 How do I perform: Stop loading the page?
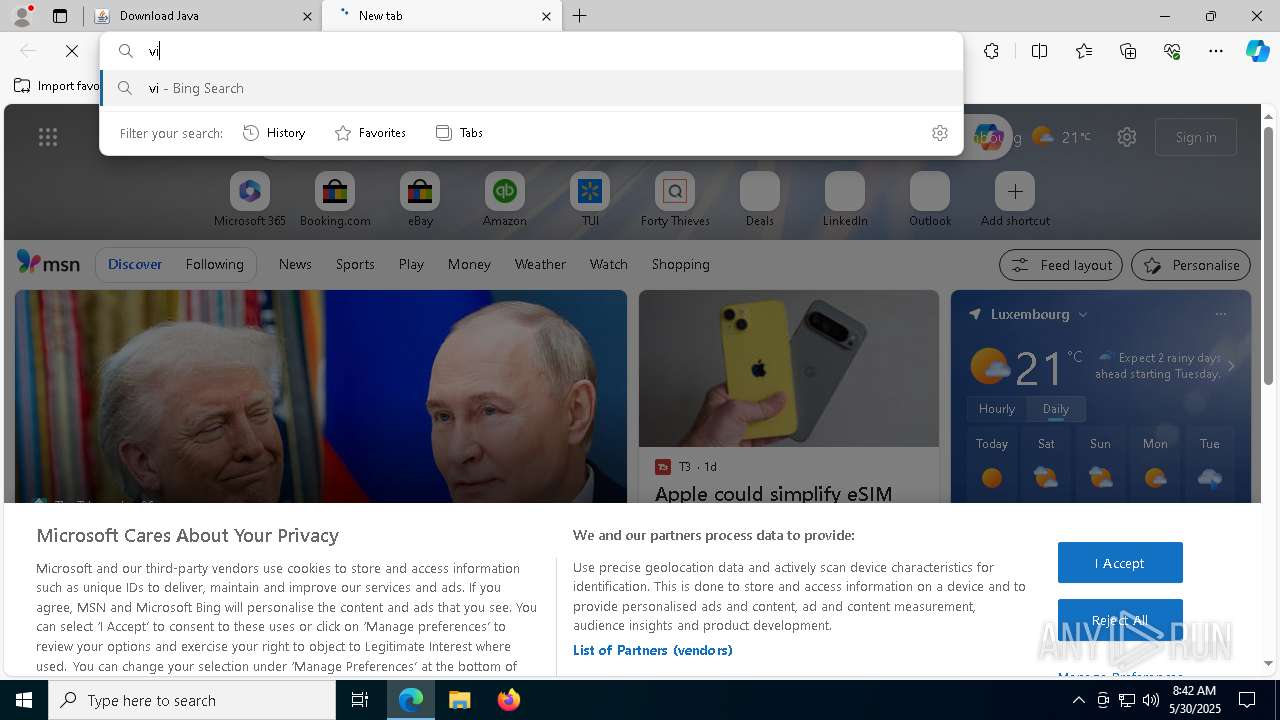click(x=72, y=51)
